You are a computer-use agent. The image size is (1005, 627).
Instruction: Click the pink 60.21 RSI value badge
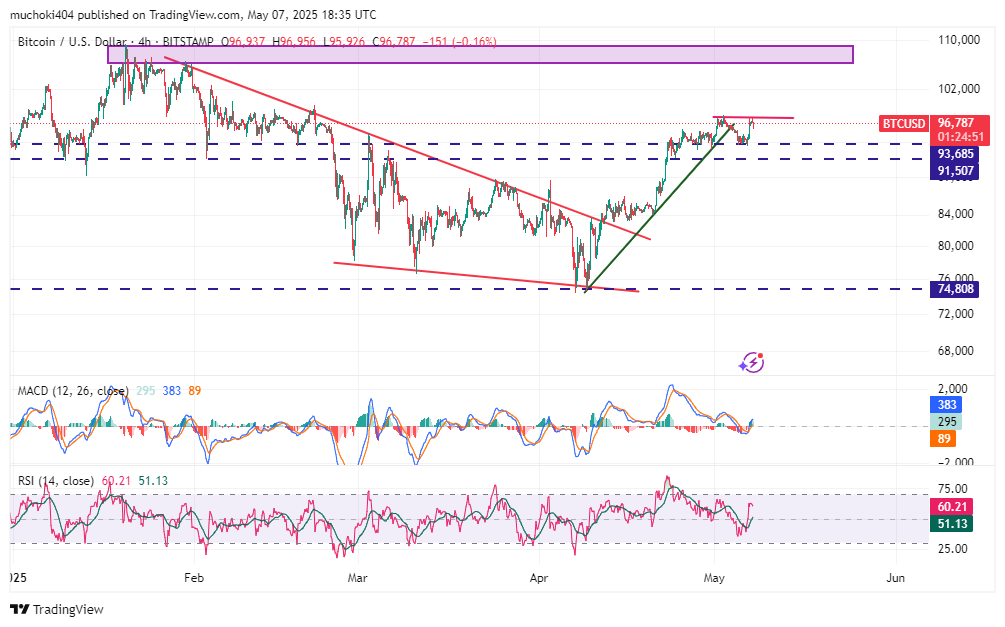point(950,507)
